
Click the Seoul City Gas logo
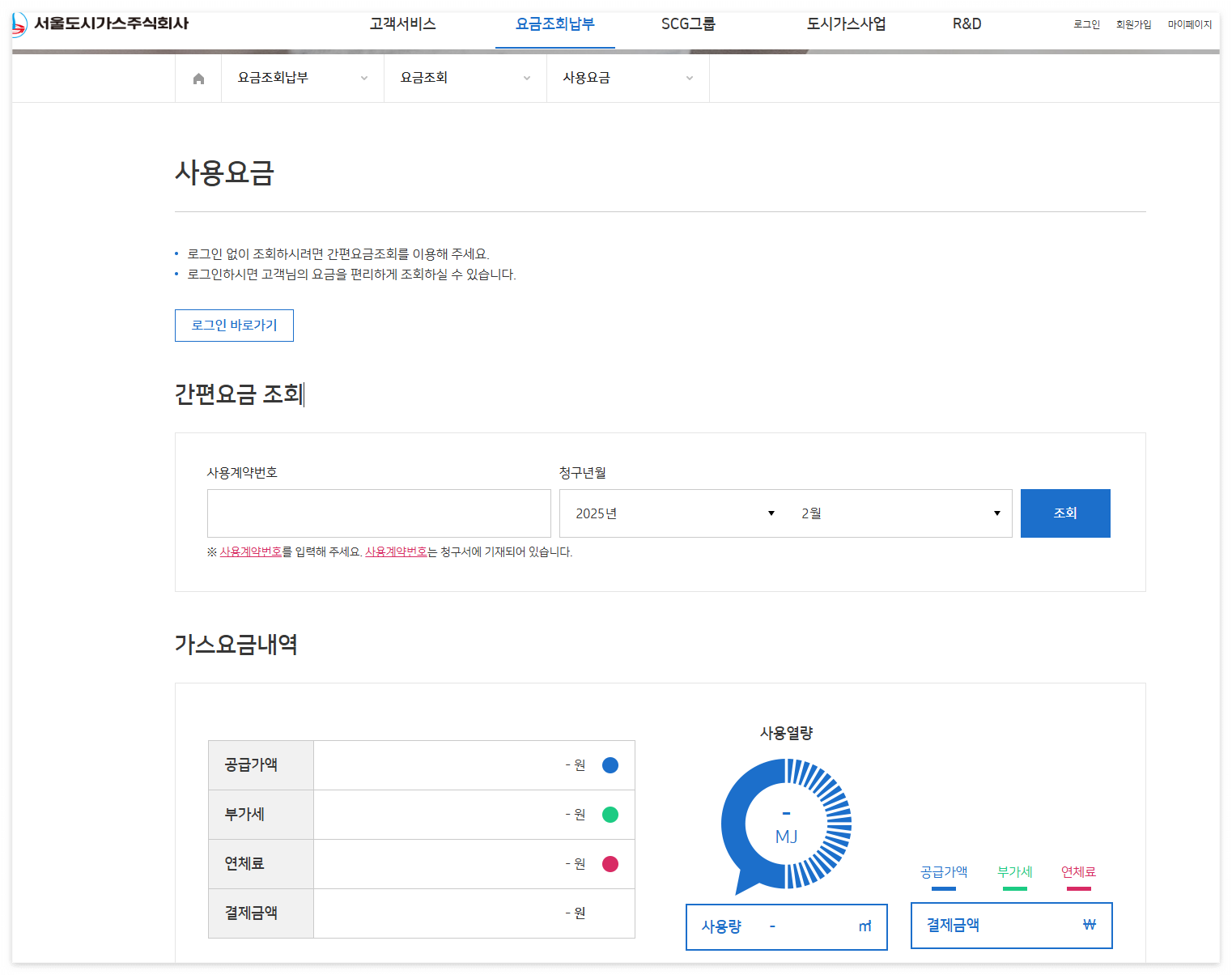pos(100,23)
